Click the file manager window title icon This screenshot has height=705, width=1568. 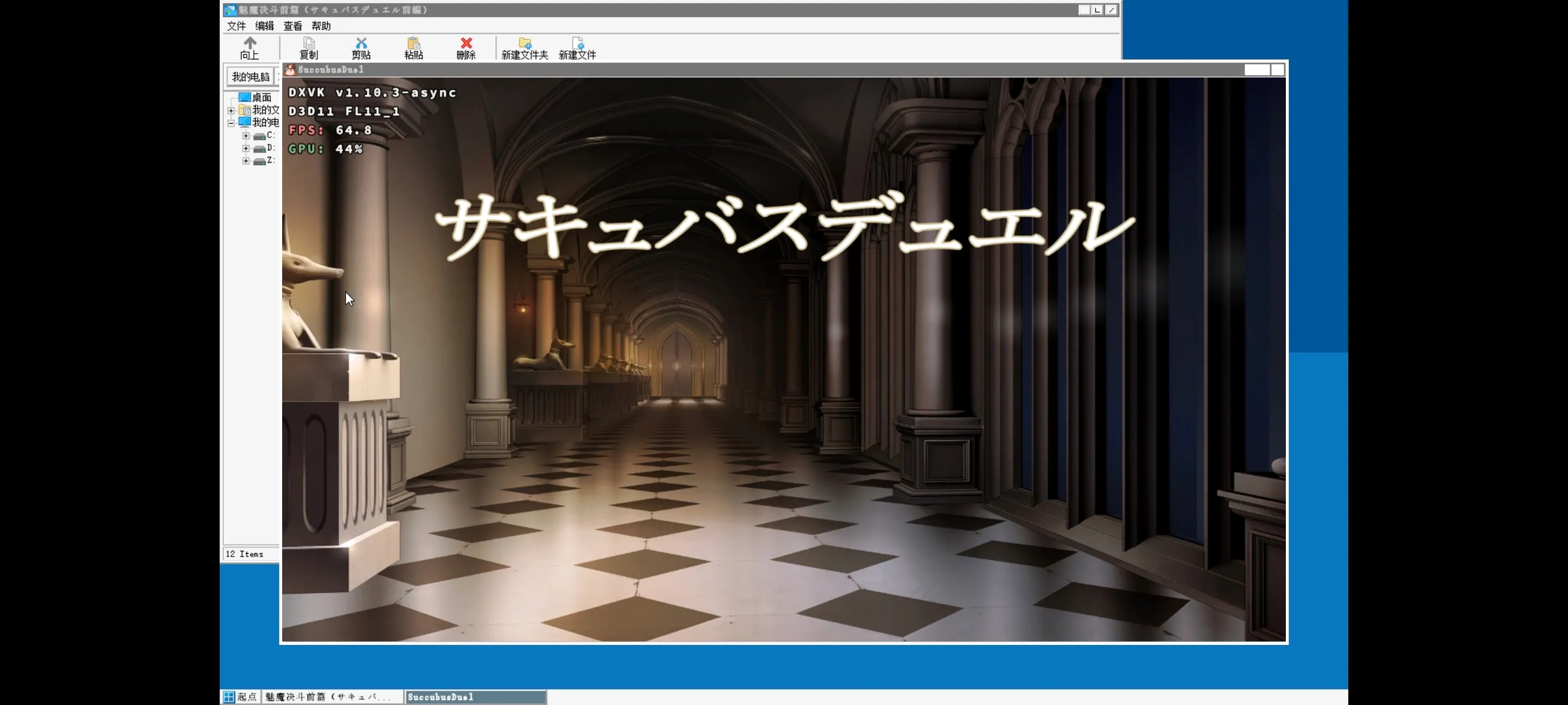(x=230, y=10)
